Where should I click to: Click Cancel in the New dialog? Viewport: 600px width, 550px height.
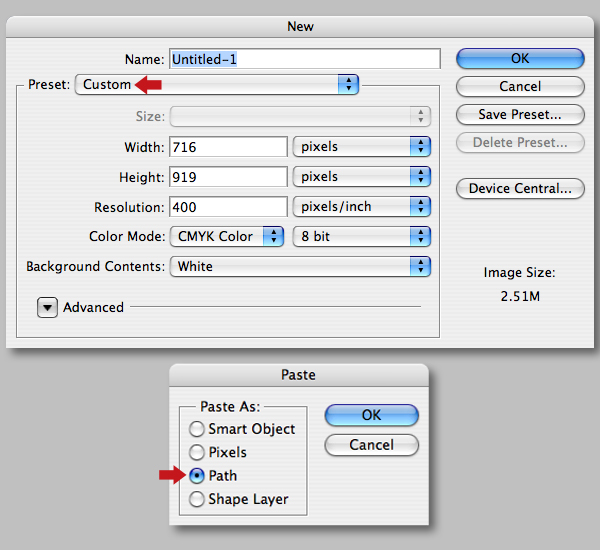point(520,86)
